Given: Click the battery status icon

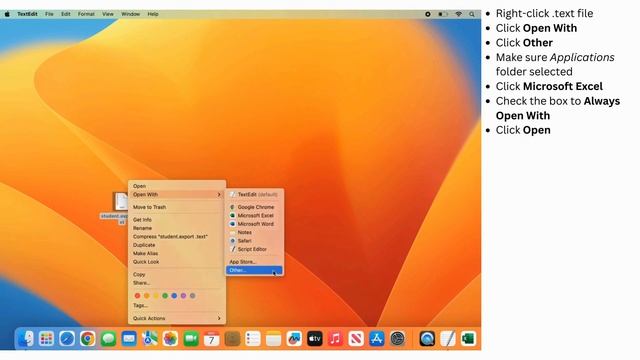Looking at the screenshot, I should point(442,14).
